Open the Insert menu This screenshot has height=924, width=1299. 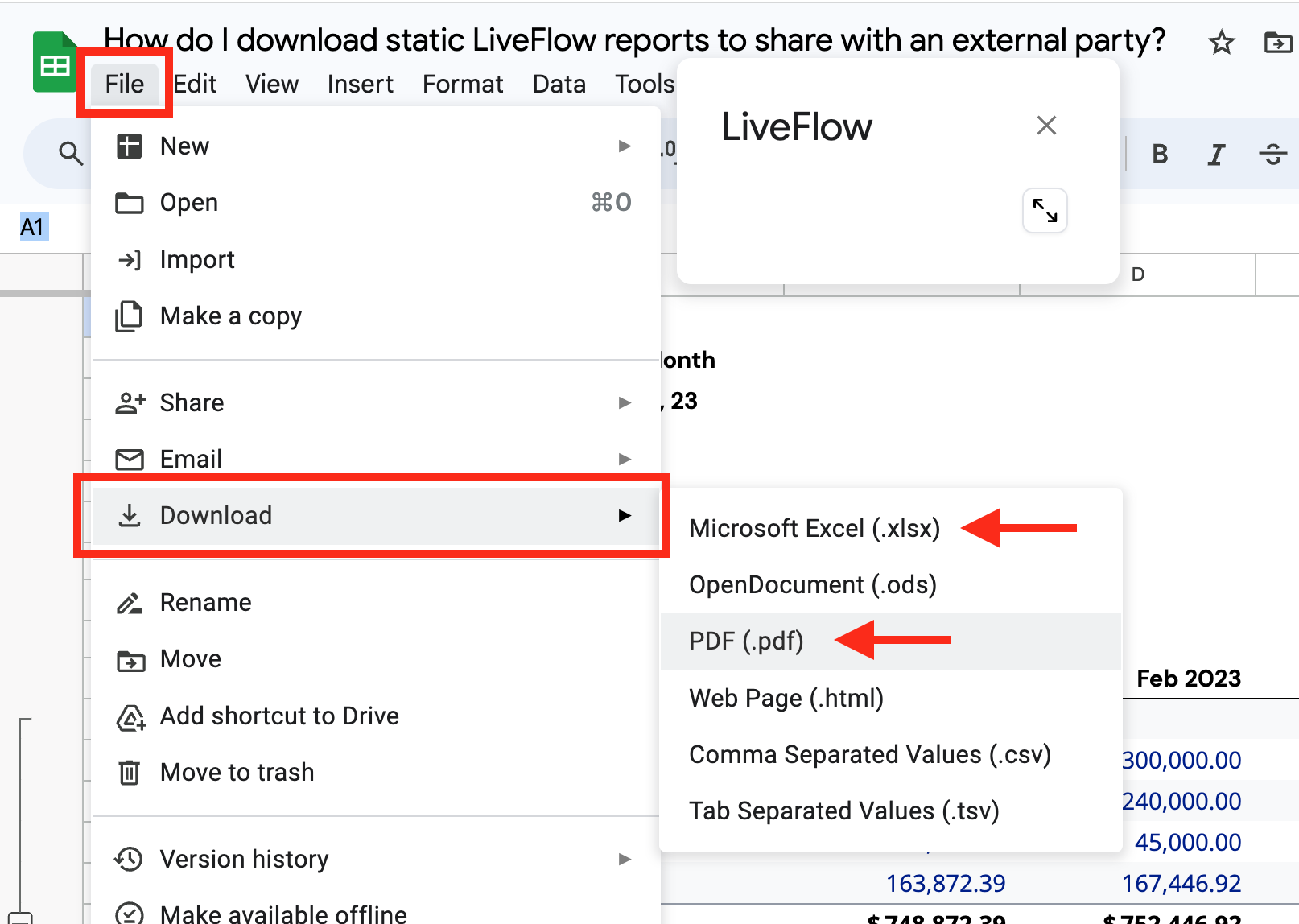[361, 84]
